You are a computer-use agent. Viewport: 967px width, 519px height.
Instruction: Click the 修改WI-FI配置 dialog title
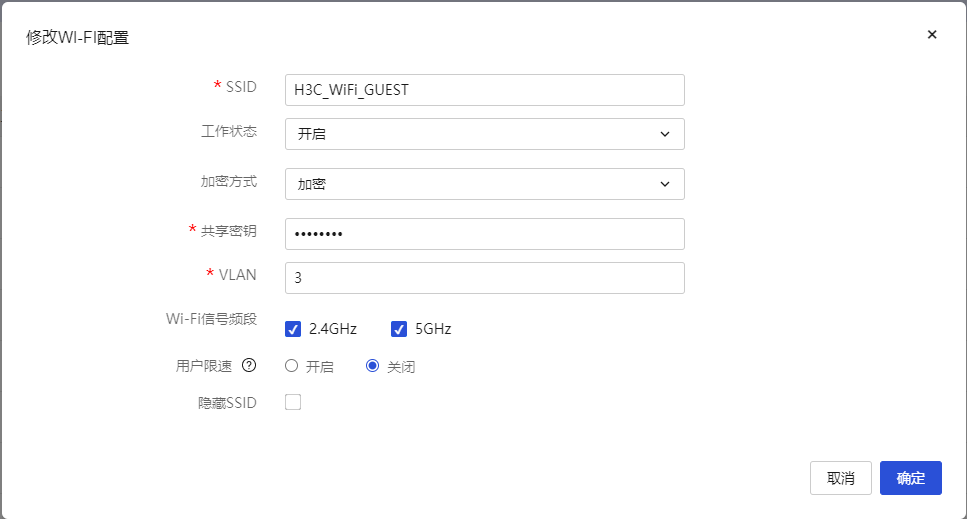click(77, 38)
